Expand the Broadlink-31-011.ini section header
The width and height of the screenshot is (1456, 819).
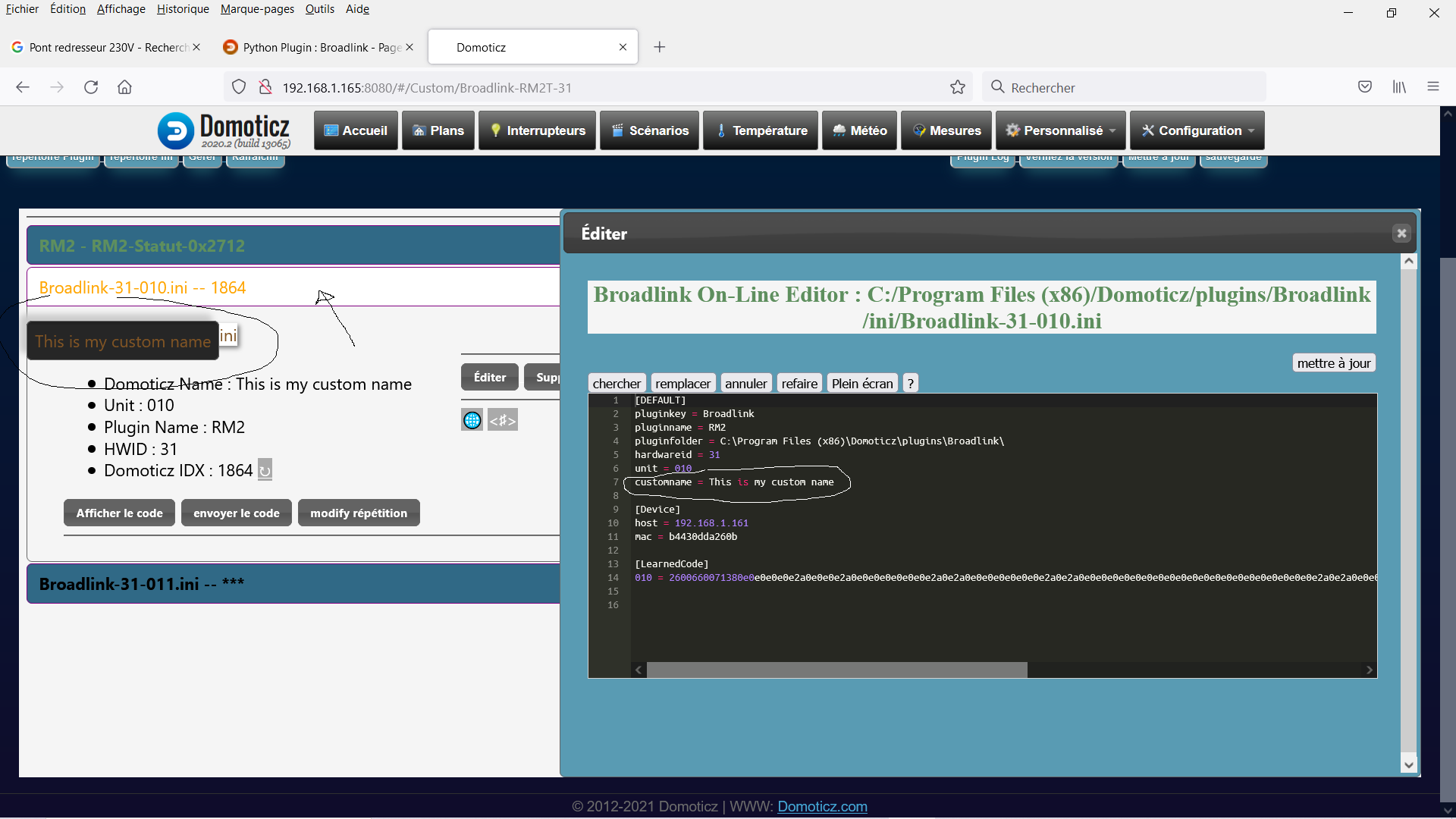pos(293,584)
